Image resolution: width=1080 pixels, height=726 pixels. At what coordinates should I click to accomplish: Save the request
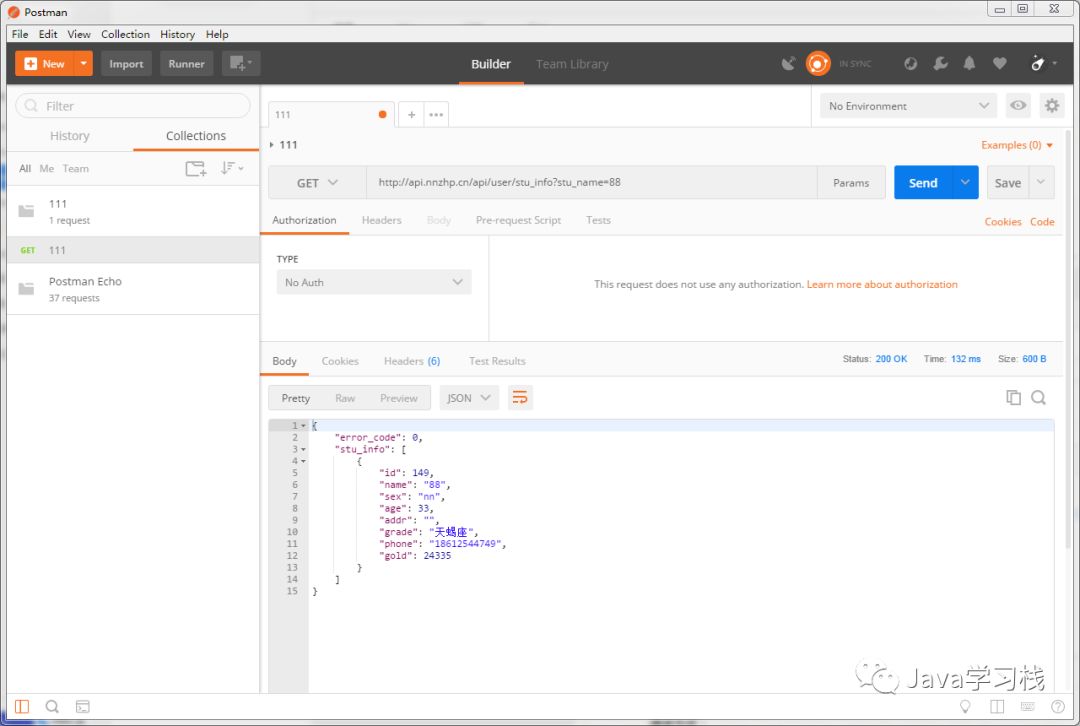pyautogui.click(x=1008, y=183)
